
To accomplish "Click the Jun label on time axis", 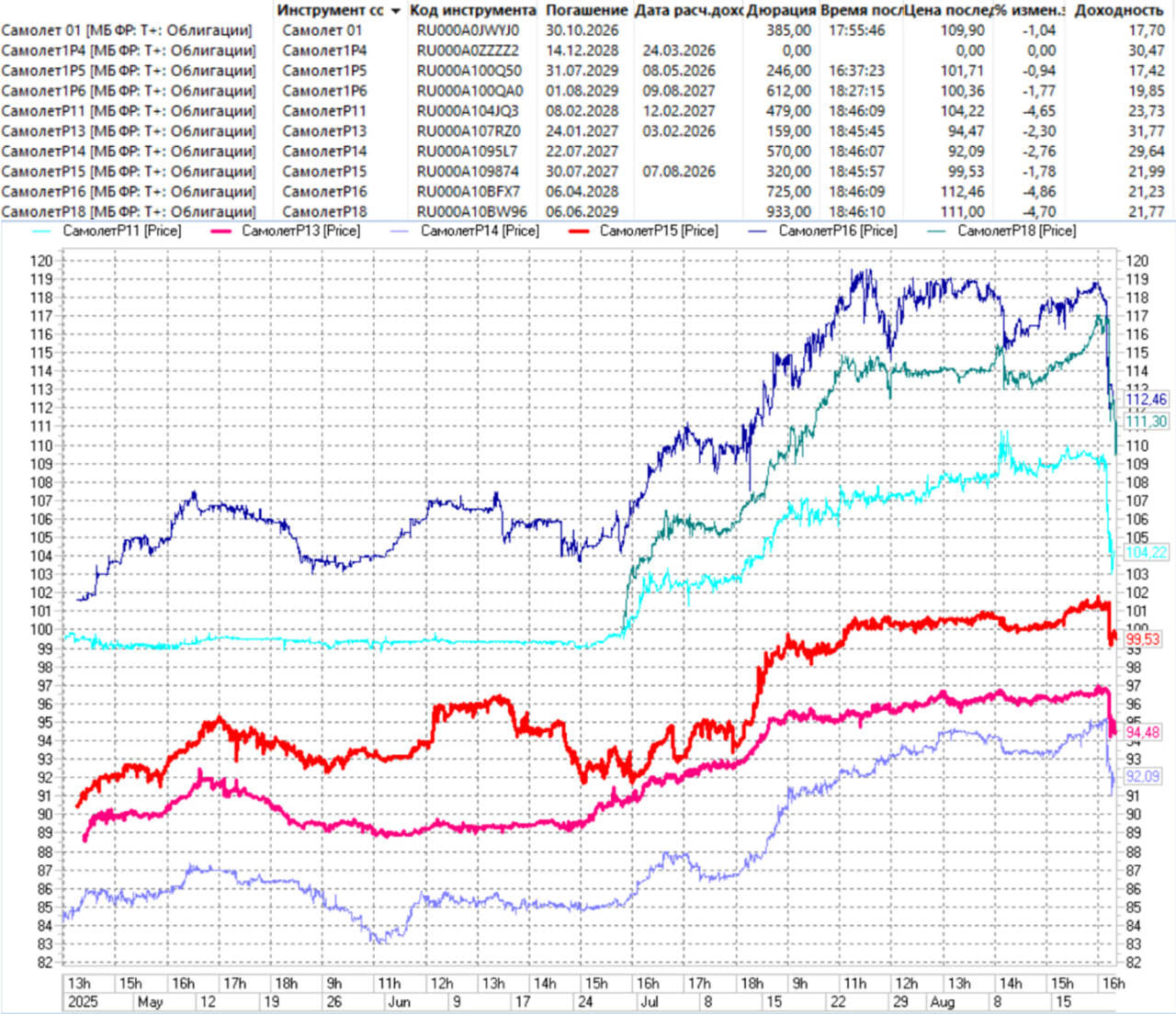I will [x=400, y=1001].
